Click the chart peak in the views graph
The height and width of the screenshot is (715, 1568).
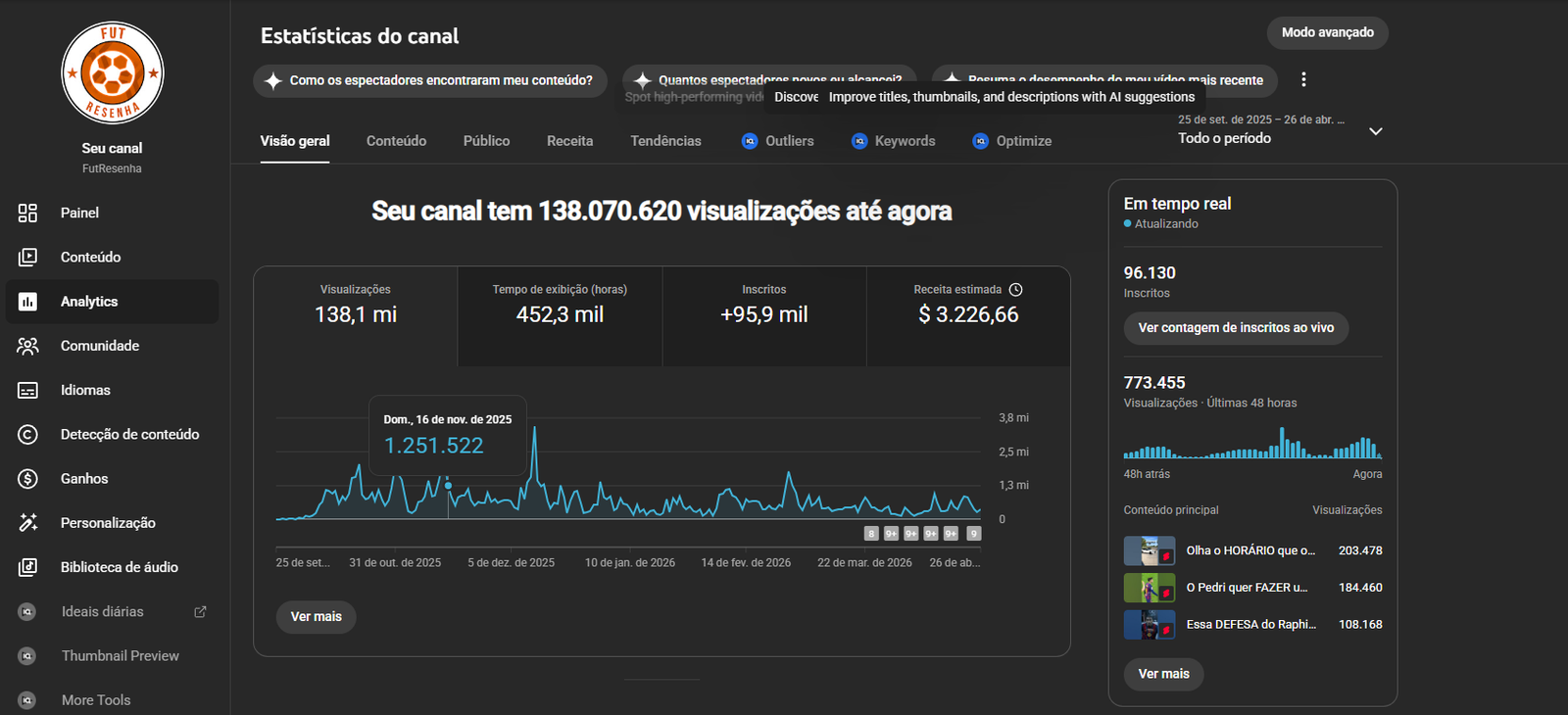534,429
